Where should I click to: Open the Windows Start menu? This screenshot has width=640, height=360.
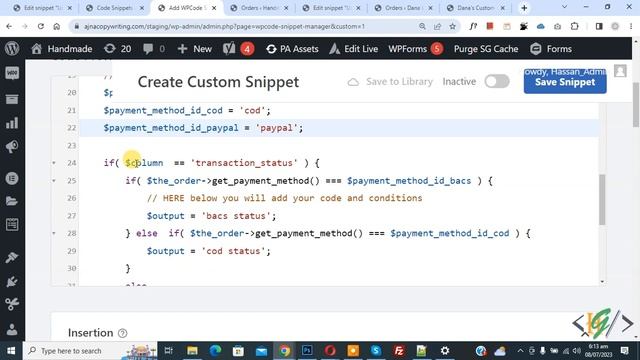click(x=11, y=351)
